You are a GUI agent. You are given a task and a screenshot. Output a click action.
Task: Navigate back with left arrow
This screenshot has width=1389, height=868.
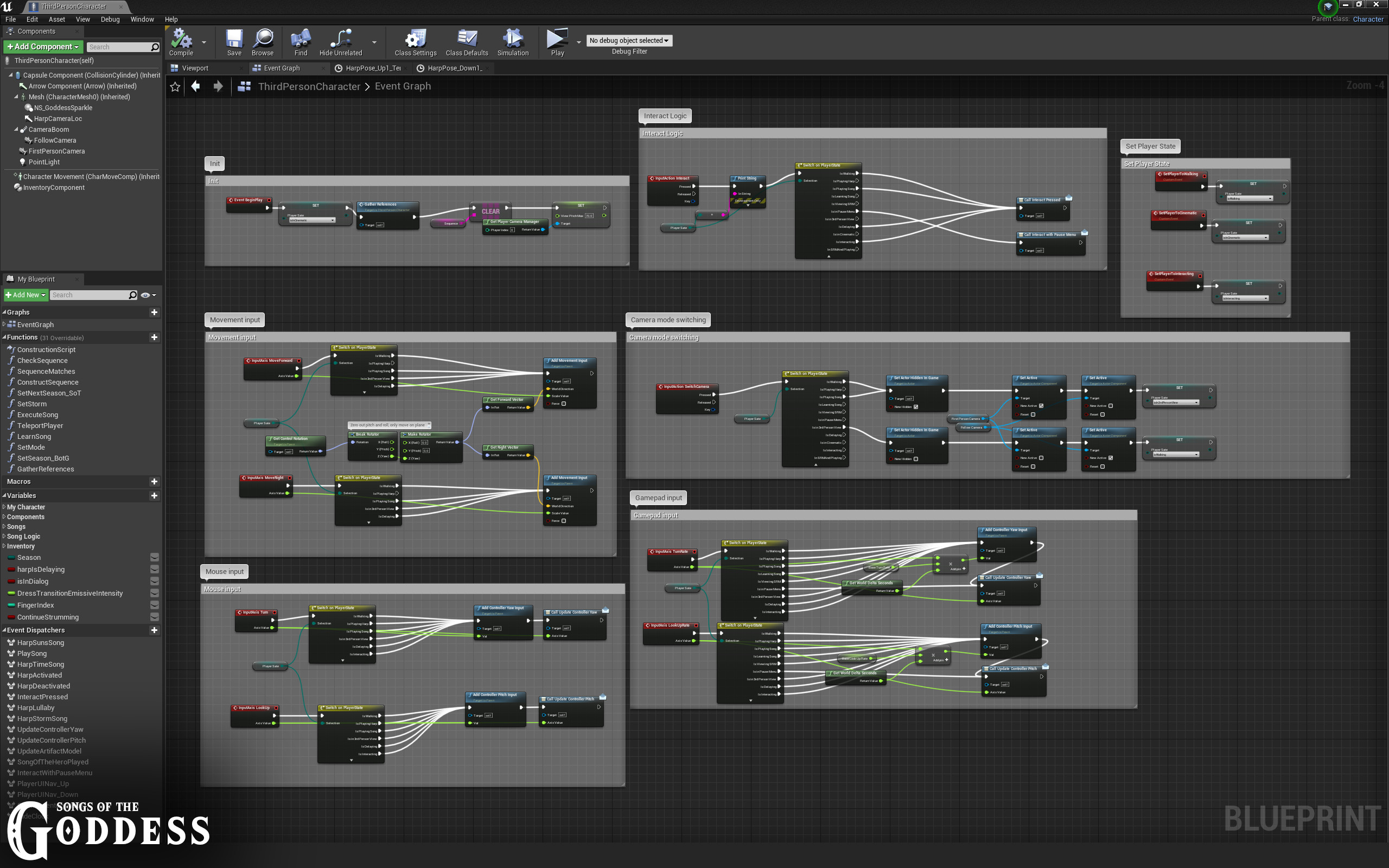196,86
